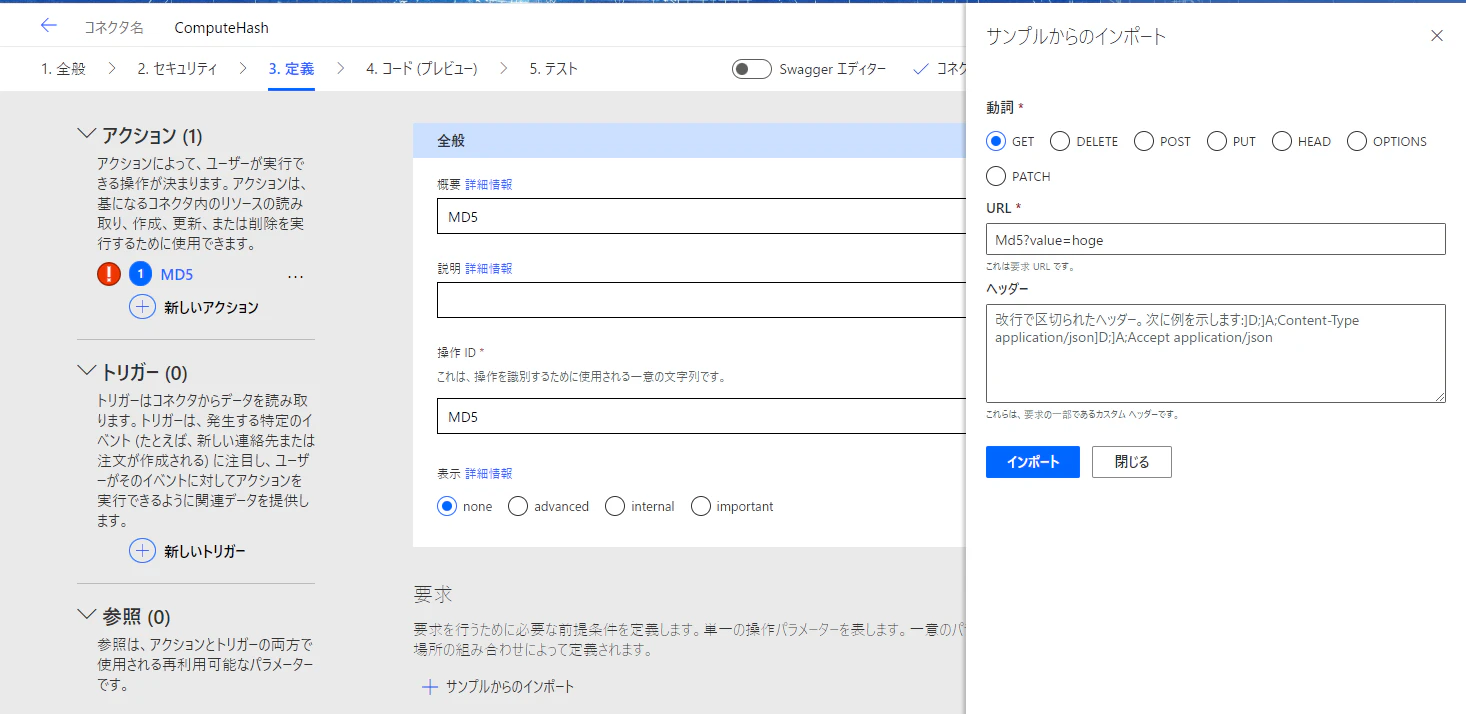Open the 4. コード (プレビュー) step tab
This screenshot has height=714, width=1466.
click(x=422, y=69)
